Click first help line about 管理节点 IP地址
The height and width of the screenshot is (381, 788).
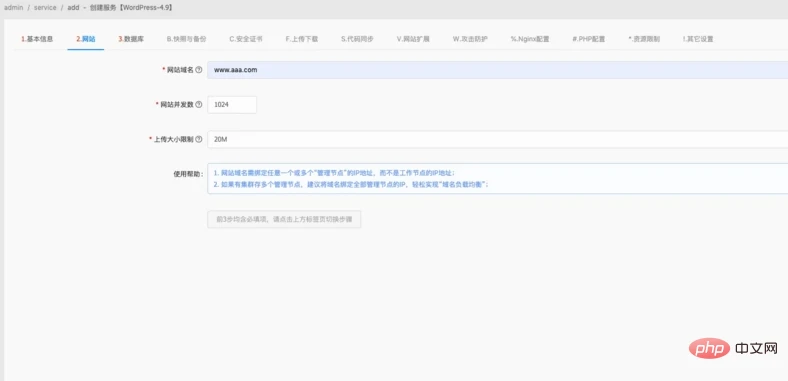(334, 172)
